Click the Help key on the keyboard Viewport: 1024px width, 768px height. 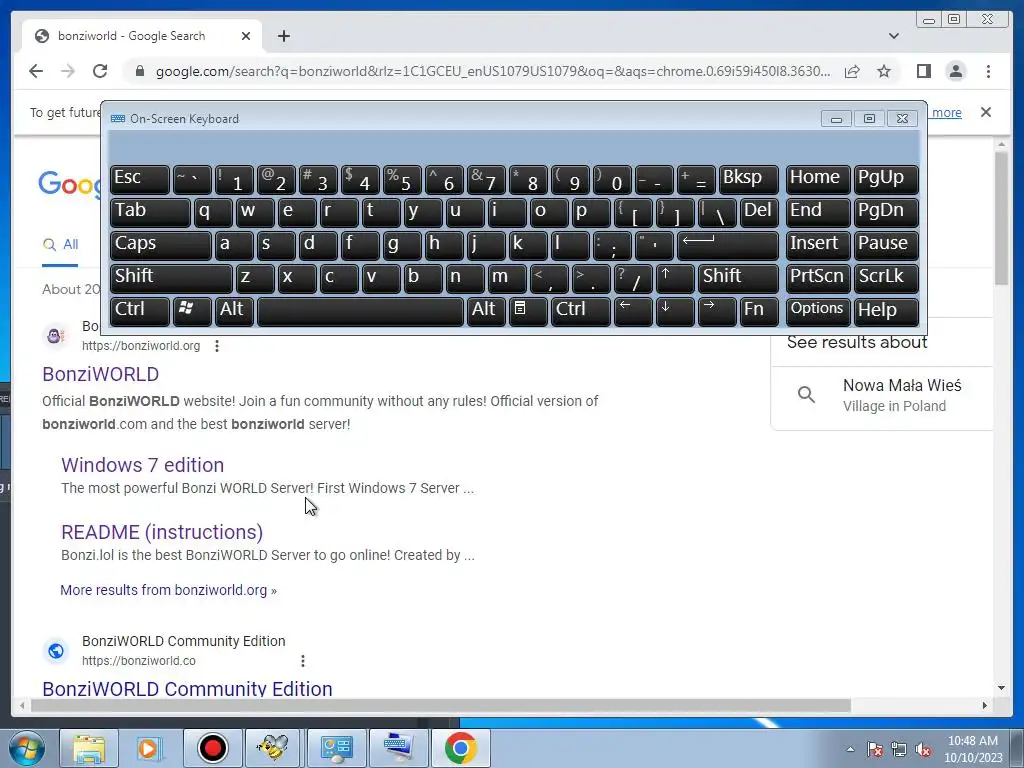[886, 311]
